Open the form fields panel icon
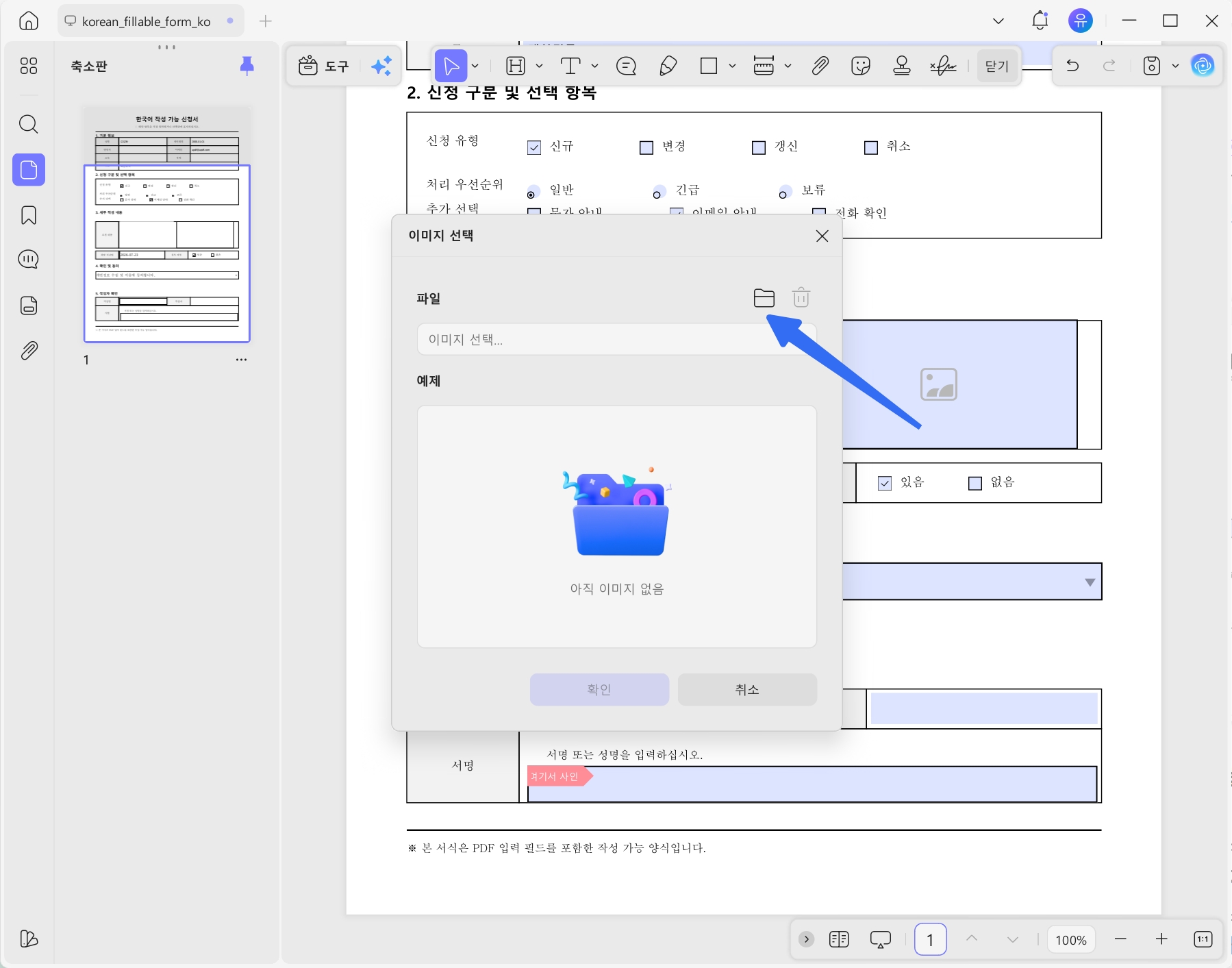The height and width of the screenshot is (968, 1232). [x=29, y=306]
